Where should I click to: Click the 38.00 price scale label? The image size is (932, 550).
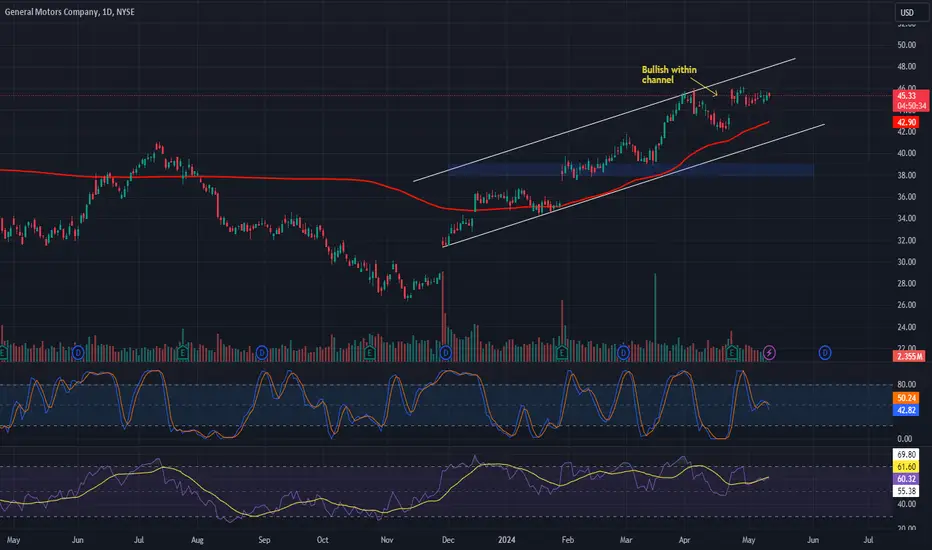click(906, 175)
